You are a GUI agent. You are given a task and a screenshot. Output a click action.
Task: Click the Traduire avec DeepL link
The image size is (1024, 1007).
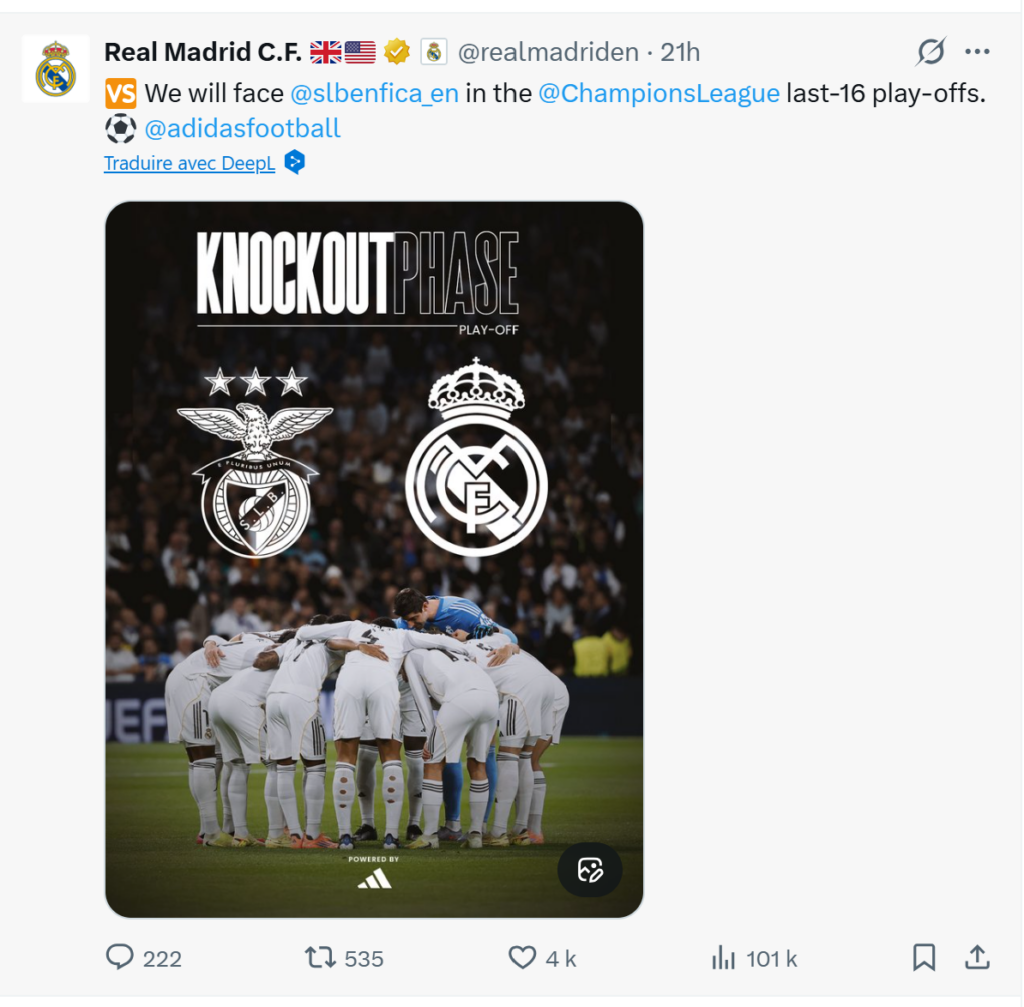(x=189, y=163)
